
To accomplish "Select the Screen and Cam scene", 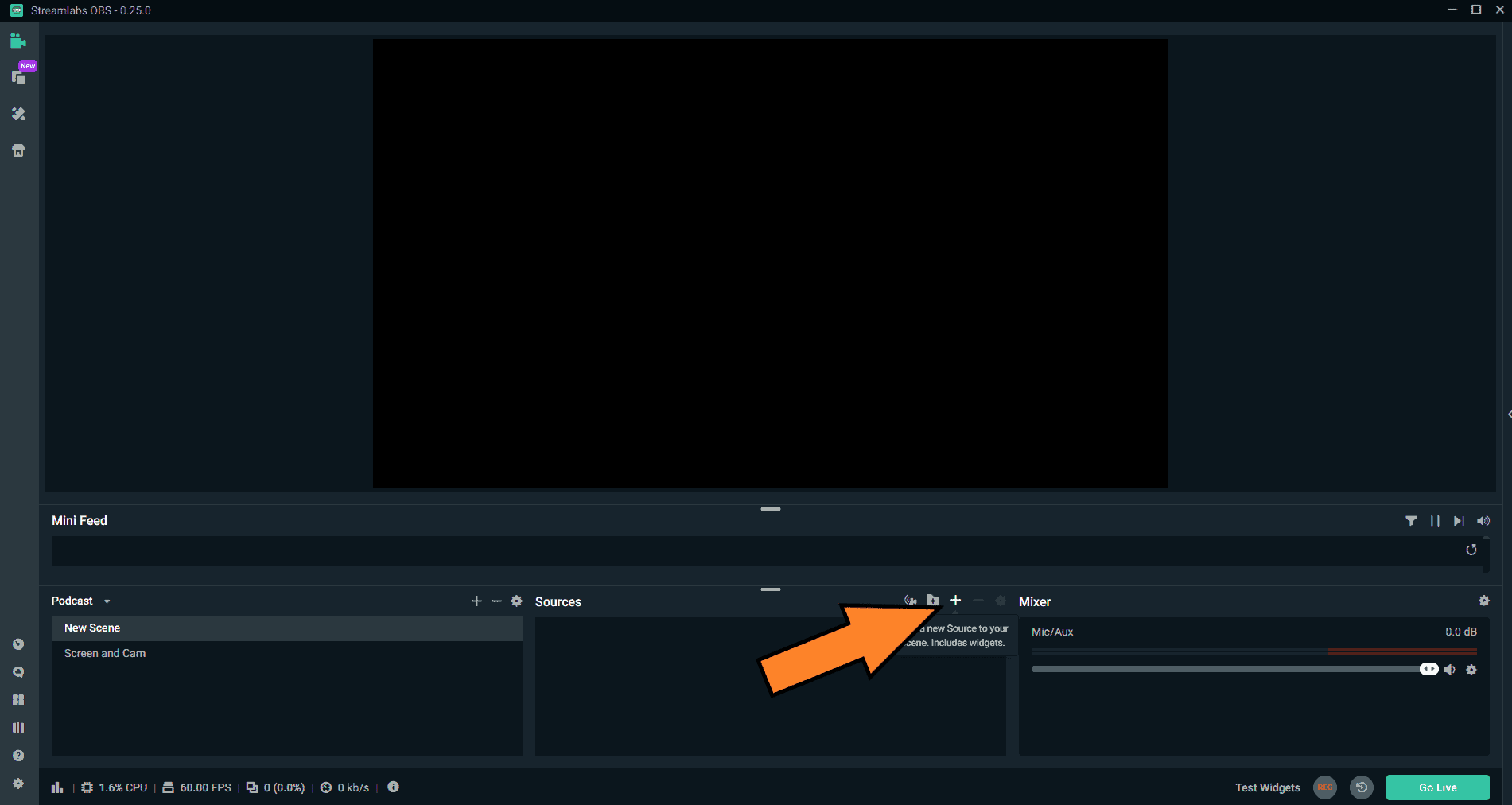I will [105, 653].
